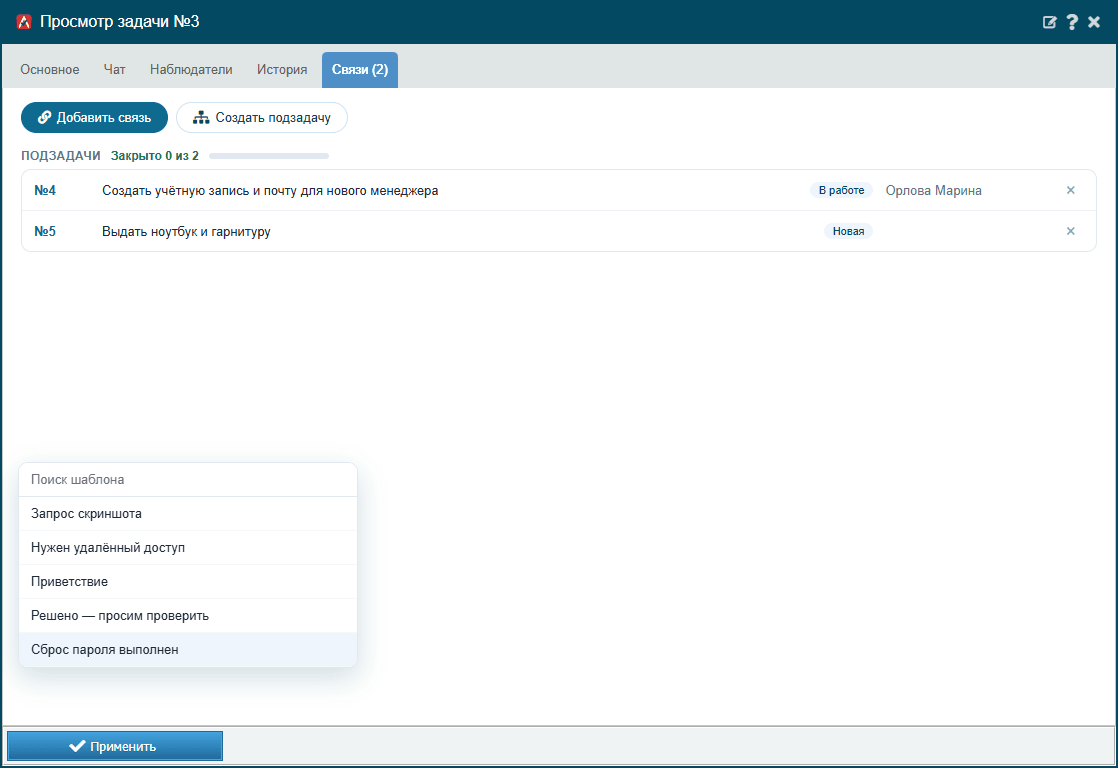Viewport: 1118px width, 768px height.
Task: Open subtask link №5
Action: tap(45, 231)
